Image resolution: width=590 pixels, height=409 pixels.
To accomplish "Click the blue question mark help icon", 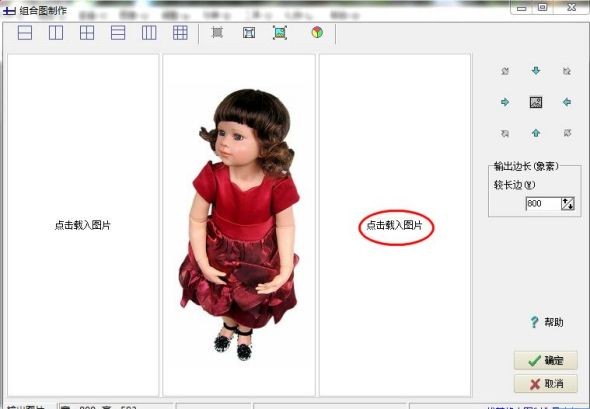I will click(x=534, y=322).
